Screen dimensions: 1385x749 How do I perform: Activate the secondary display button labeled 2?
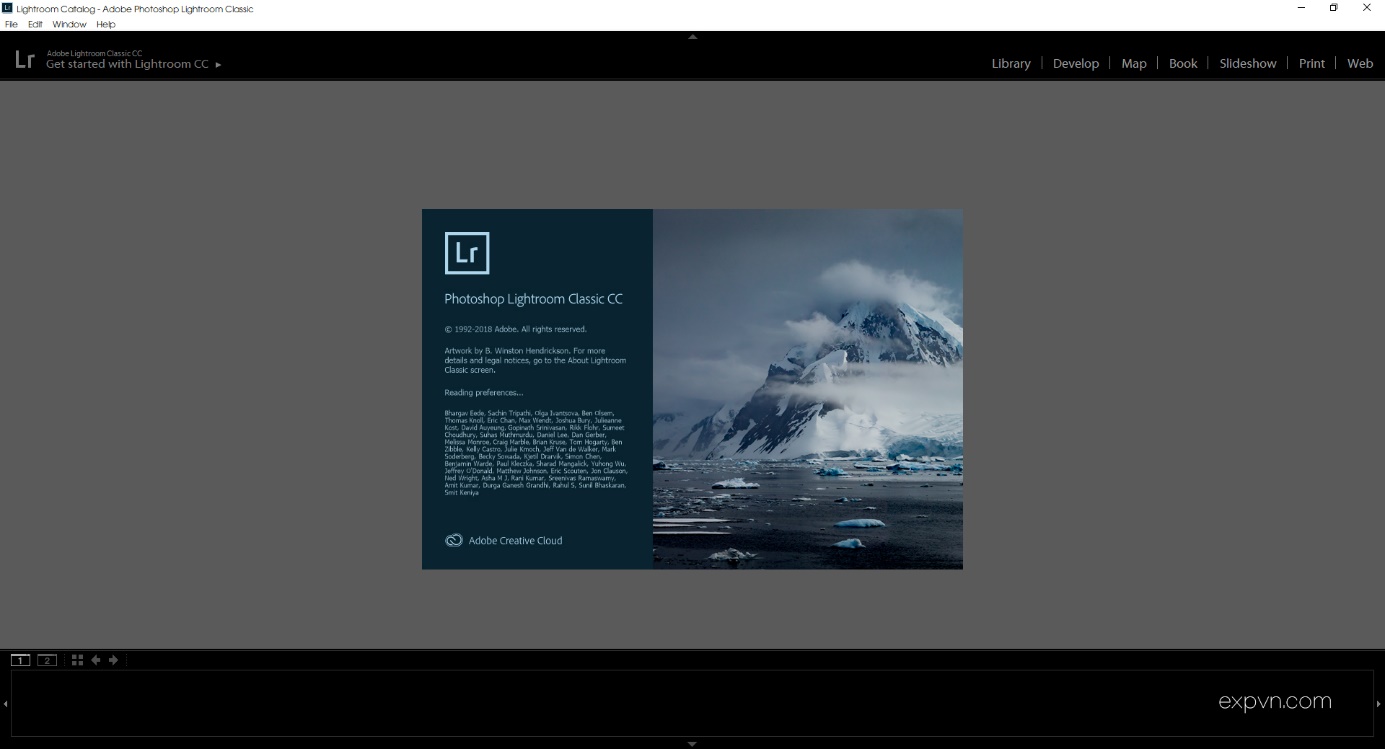45,660
